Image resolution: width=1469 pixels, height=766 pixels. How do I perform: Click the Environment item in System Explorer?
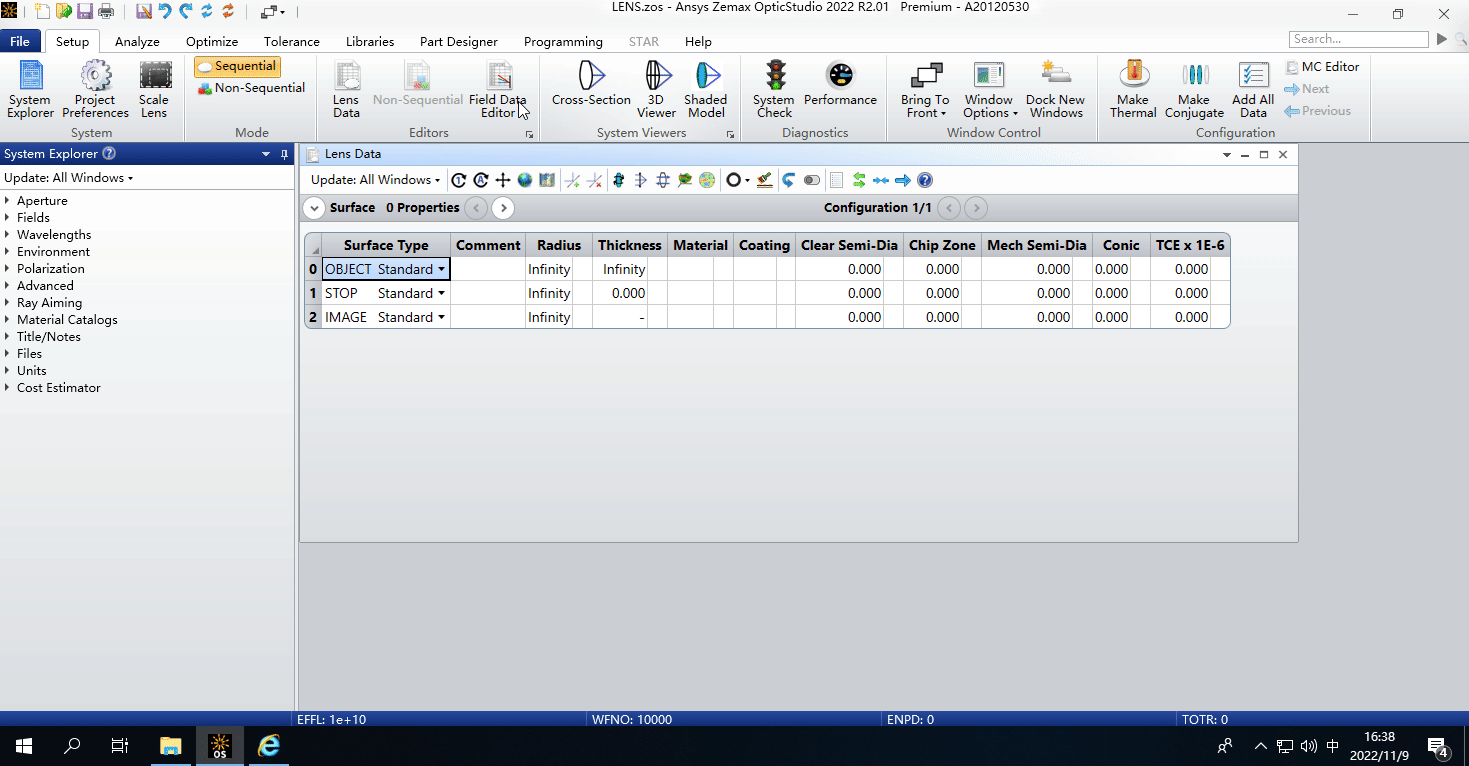[53, 252]
